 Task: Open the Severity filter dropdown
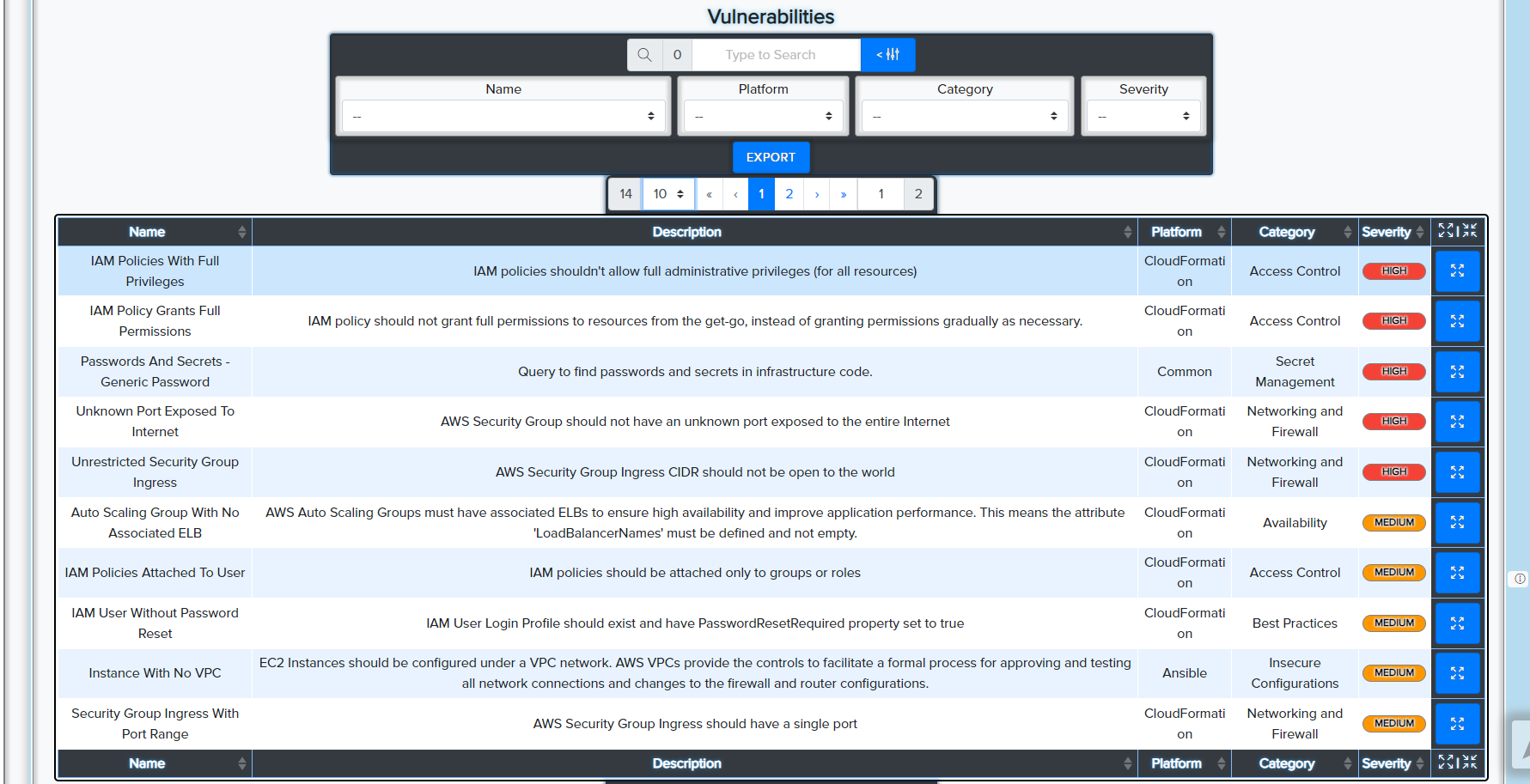tap(1143, 117)
